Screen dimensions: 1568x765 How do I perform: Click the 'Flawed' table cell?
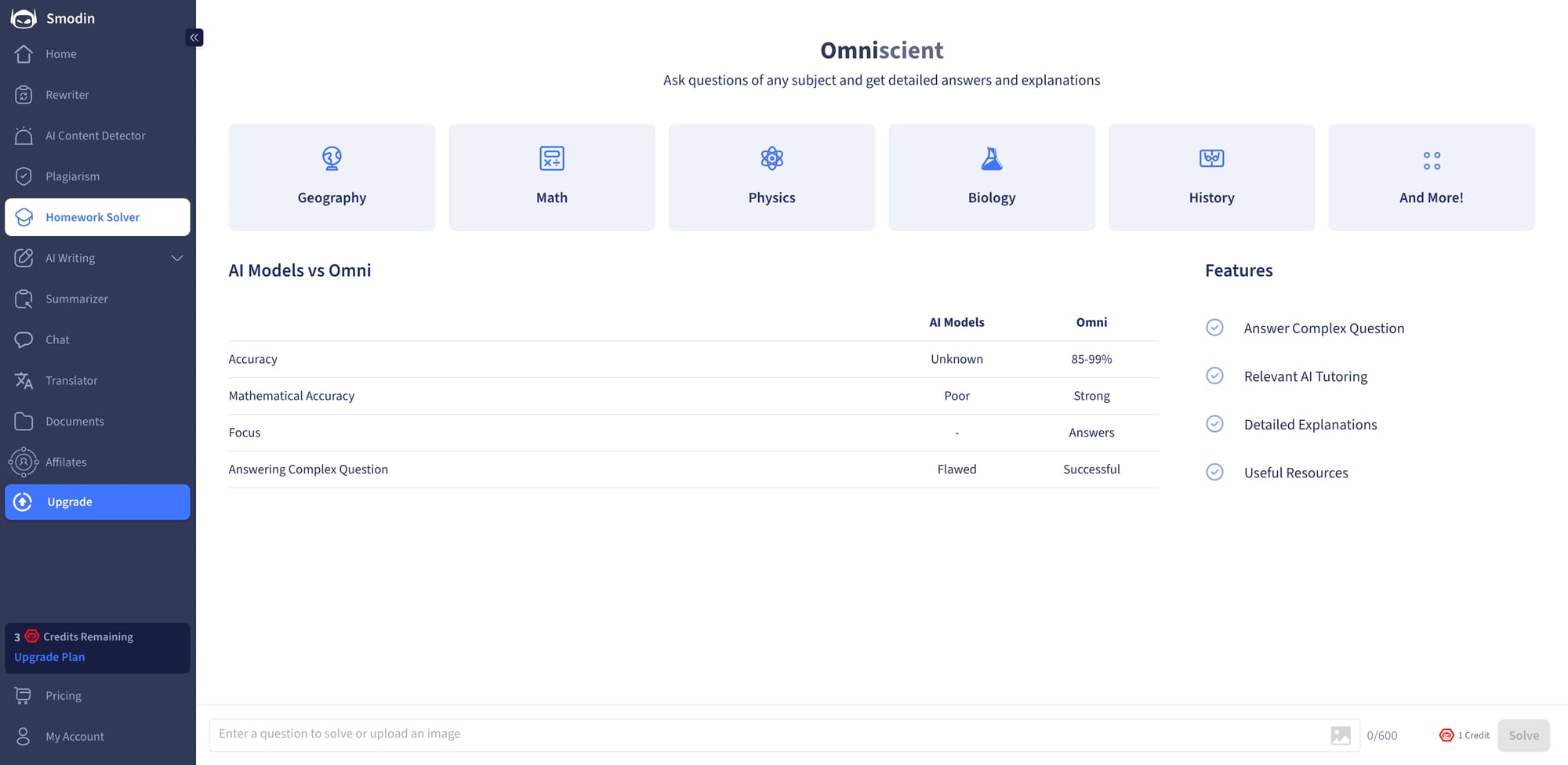tap(956, 470)
